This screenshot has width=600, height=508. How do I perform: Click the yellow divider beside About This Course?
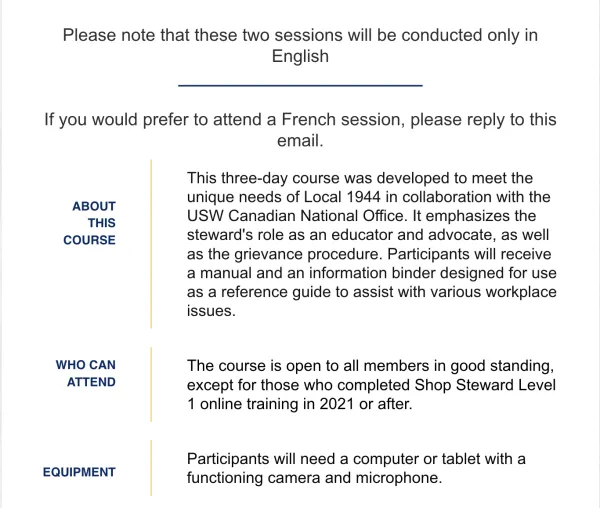pos(151,244)
